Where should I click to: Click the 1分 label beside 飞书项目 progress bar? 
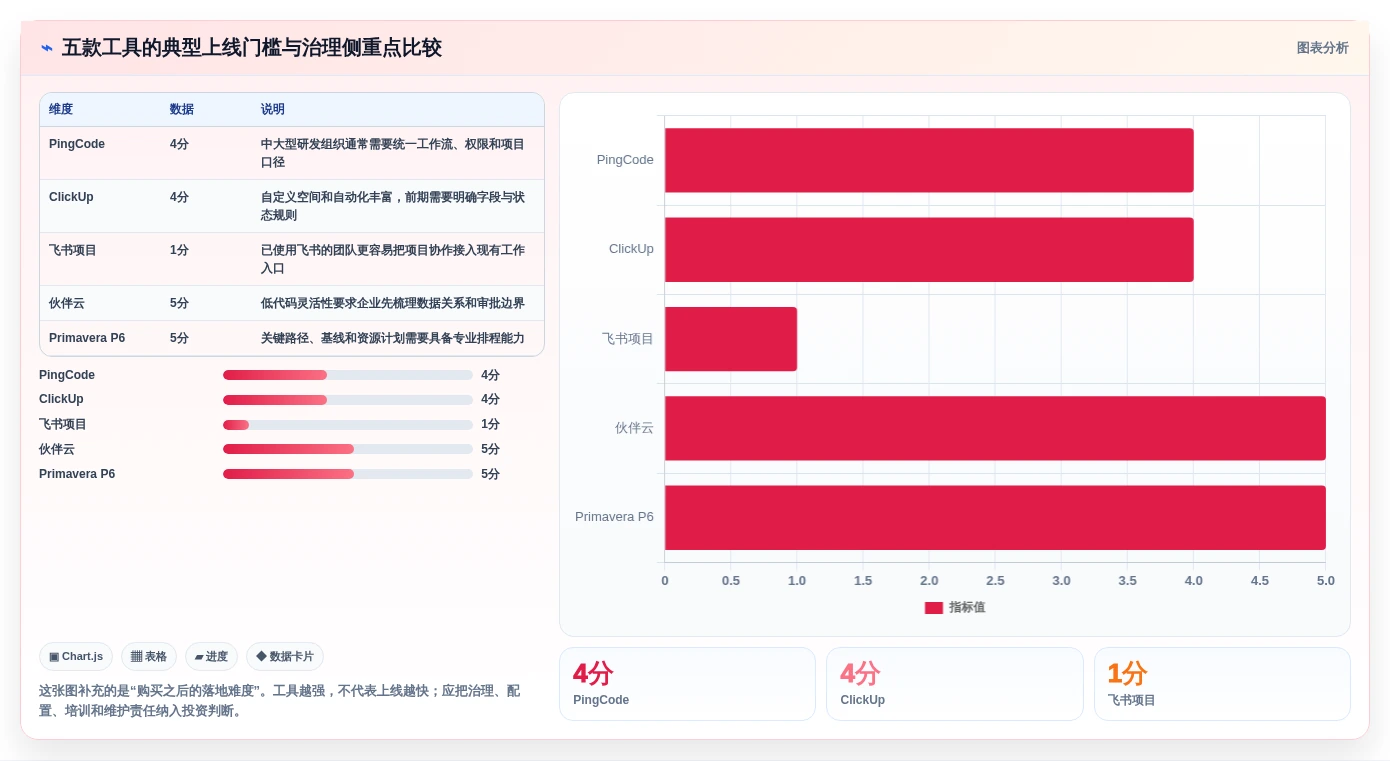pyautogui.click(x=490, y=425)
